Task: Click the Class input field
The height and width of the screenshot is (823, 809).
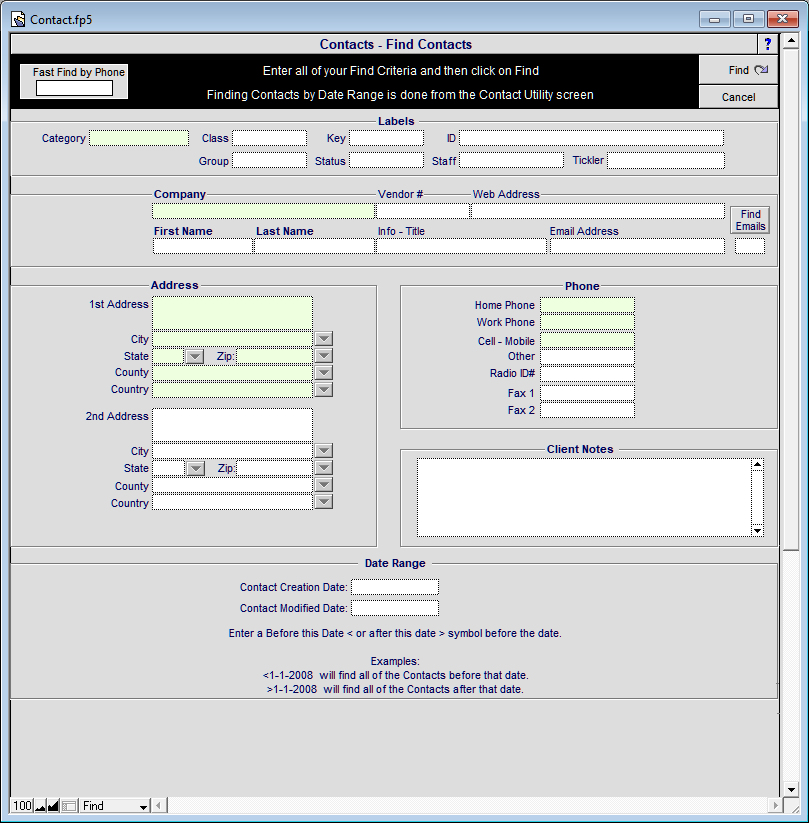Action: (x=269, y=138)
